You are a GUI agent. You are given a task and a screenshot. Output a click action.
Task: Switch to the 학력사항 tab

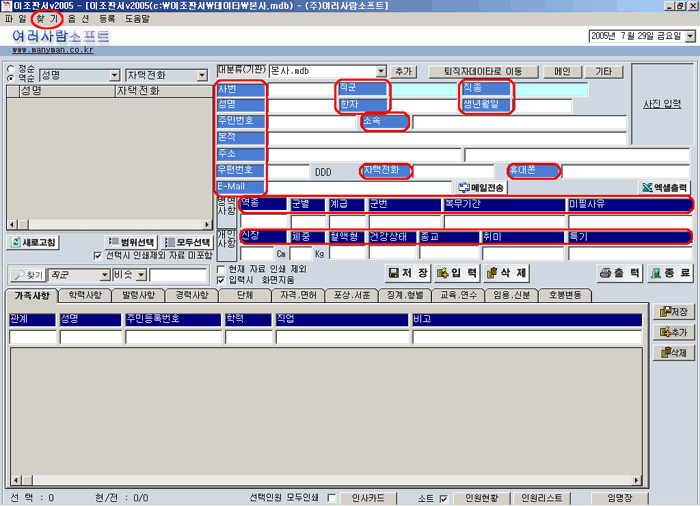[85, 296]
